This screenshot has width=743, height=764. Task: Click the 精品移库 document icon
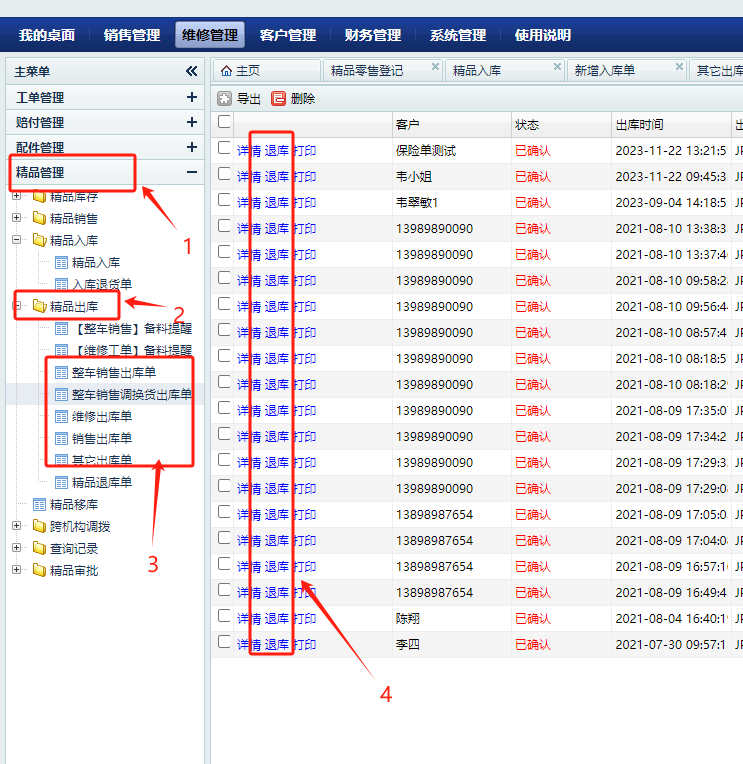[x=39, y=505]
